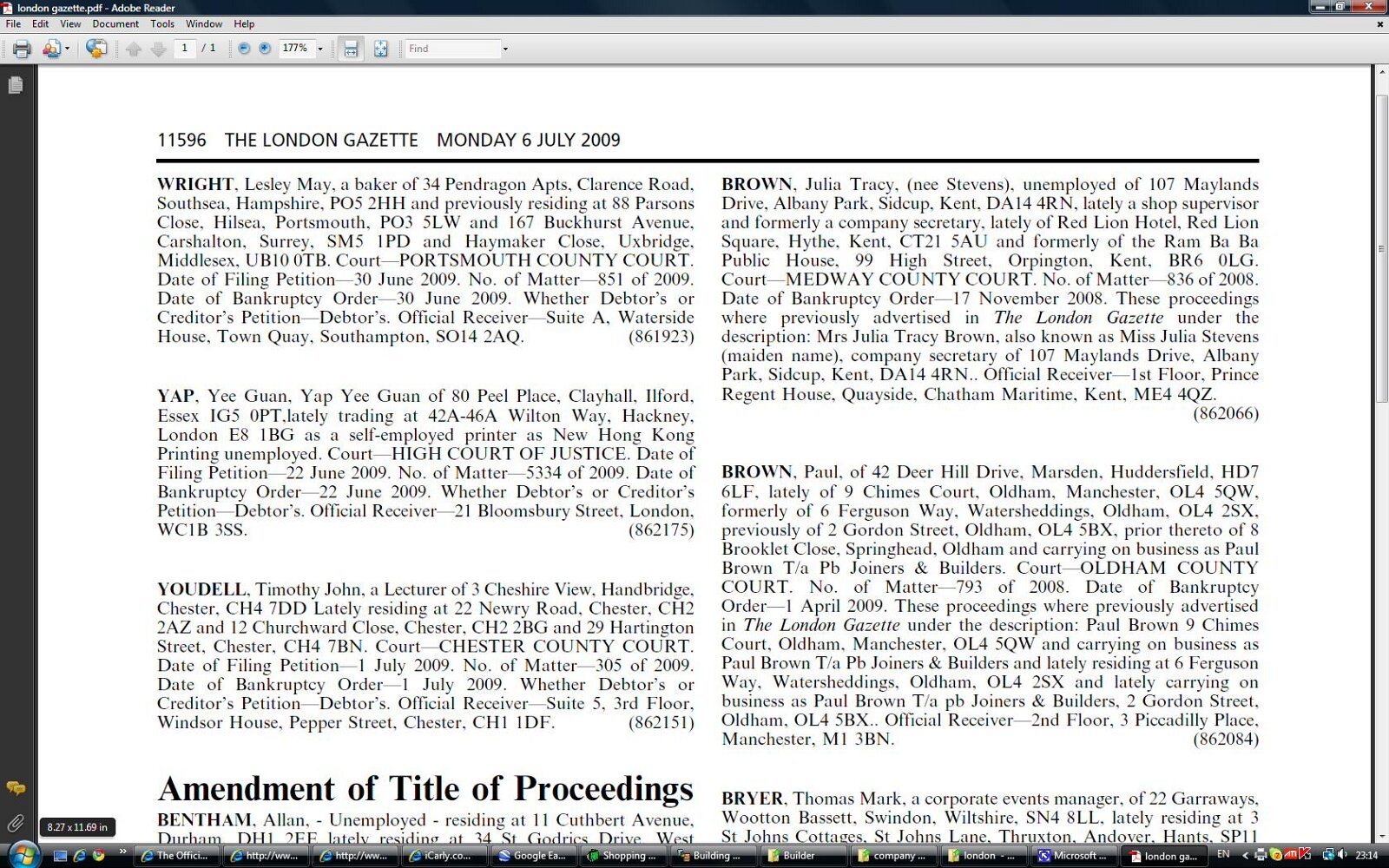1389x868 pixels.
Task: Go to previous page with up arrow
Action: tap(134, 49)
